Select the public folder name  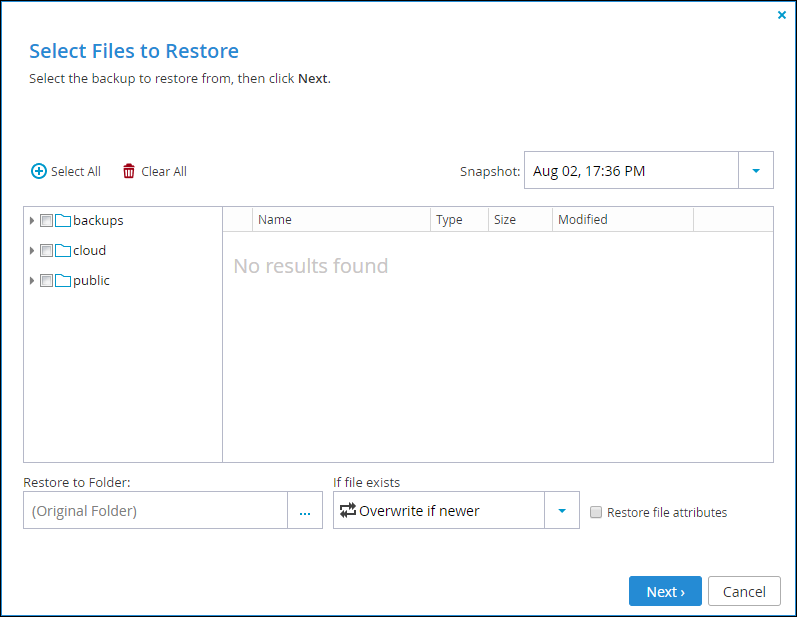[91, 281]
